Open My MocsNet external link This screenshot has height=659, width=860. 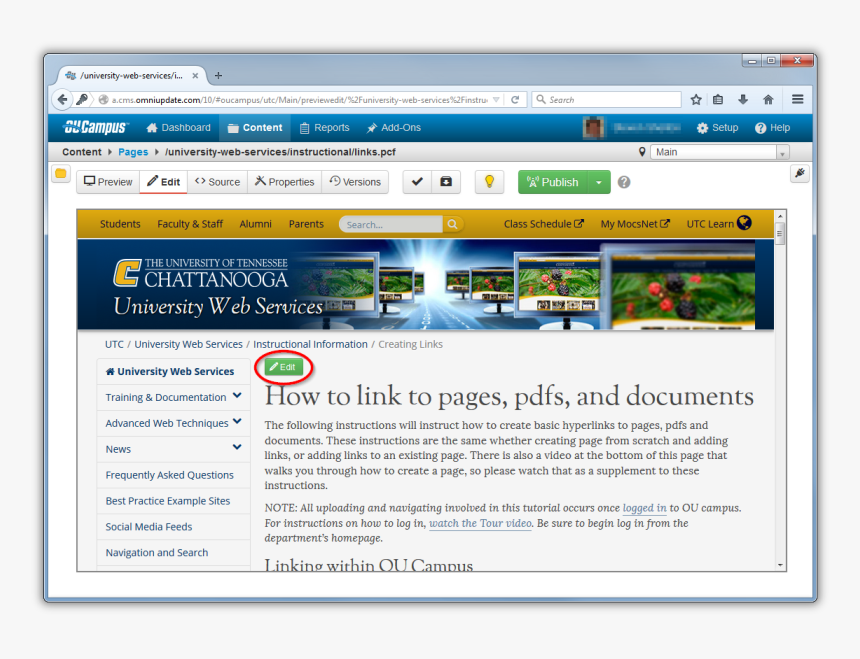tap(635, 224)
